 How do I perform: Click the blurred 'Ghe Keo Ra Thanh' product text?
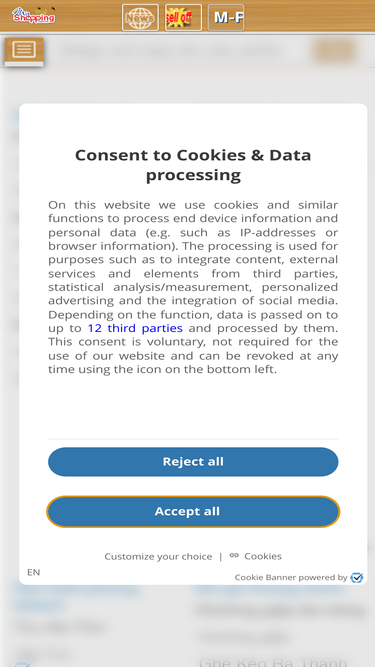click(273, 661)
